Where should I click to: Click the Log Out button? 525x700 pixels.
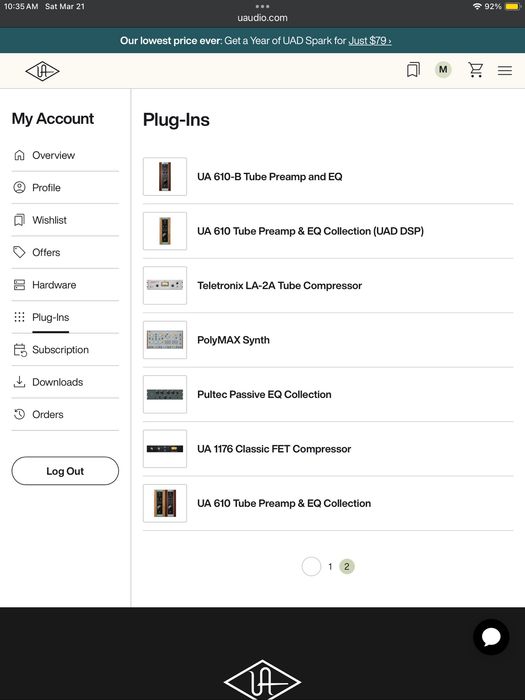pyautogui.click(x=65, y=471)
